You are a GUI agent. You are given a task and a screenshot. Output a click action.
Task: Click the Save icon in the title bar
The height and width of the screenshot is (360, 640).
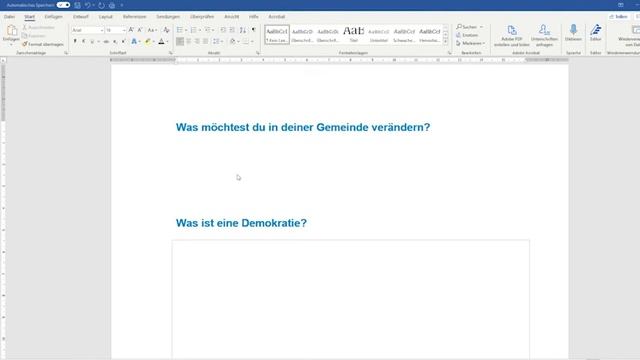pos(78,5)
